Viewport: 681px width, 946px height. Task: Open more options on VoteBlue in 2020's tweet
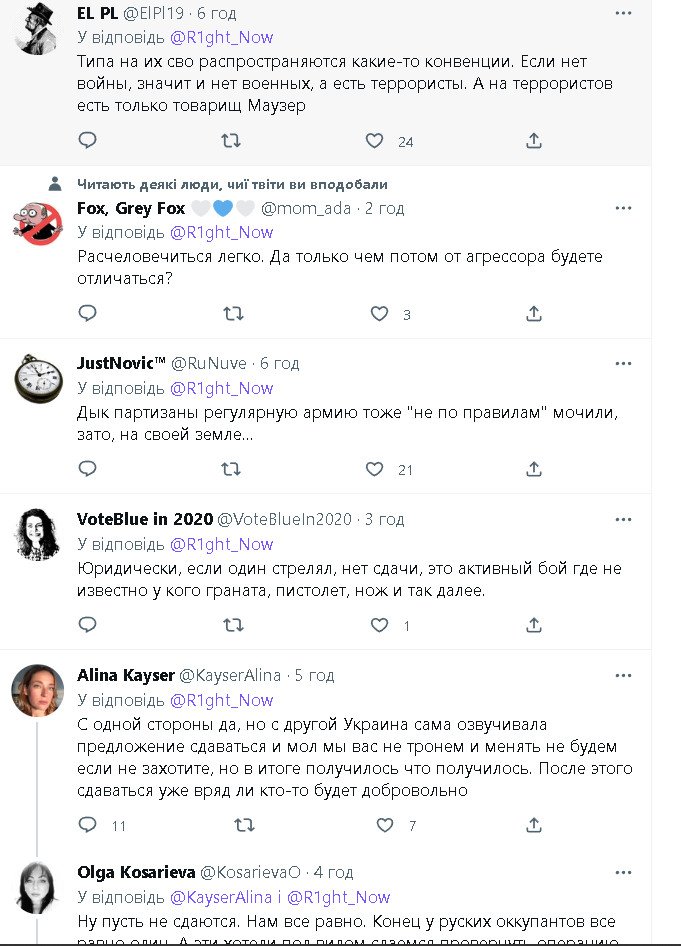[x=623, y=520]
